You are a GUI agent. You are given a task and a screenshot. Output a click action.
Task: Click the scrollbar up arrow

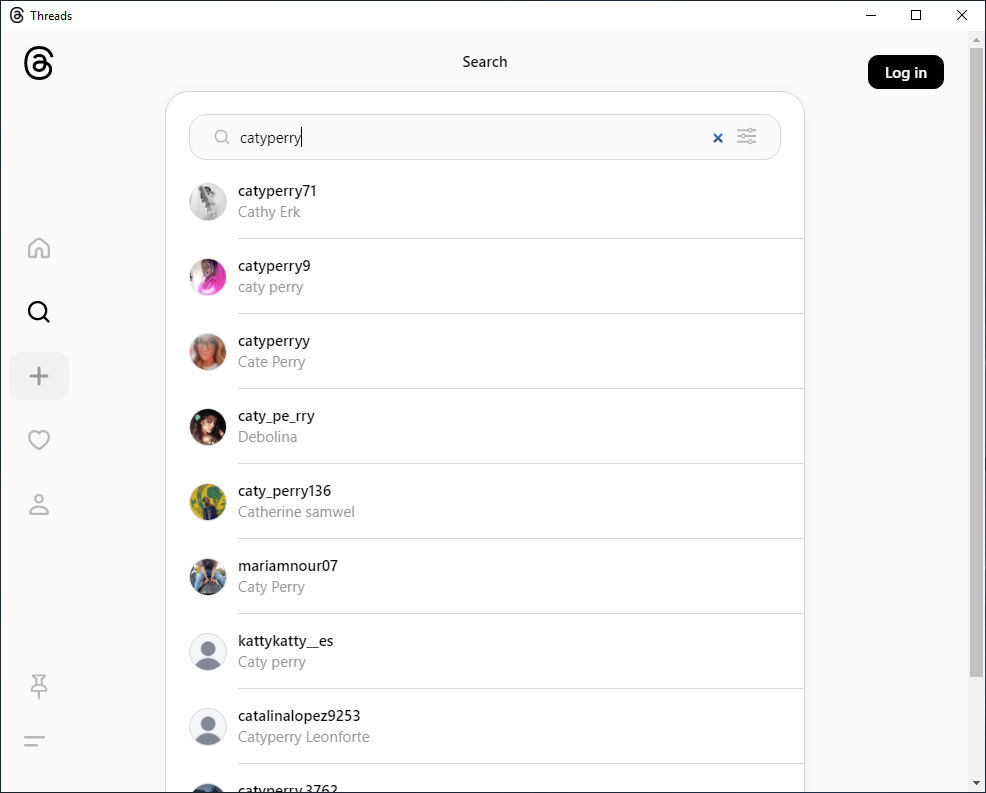(x=976, y=40)
